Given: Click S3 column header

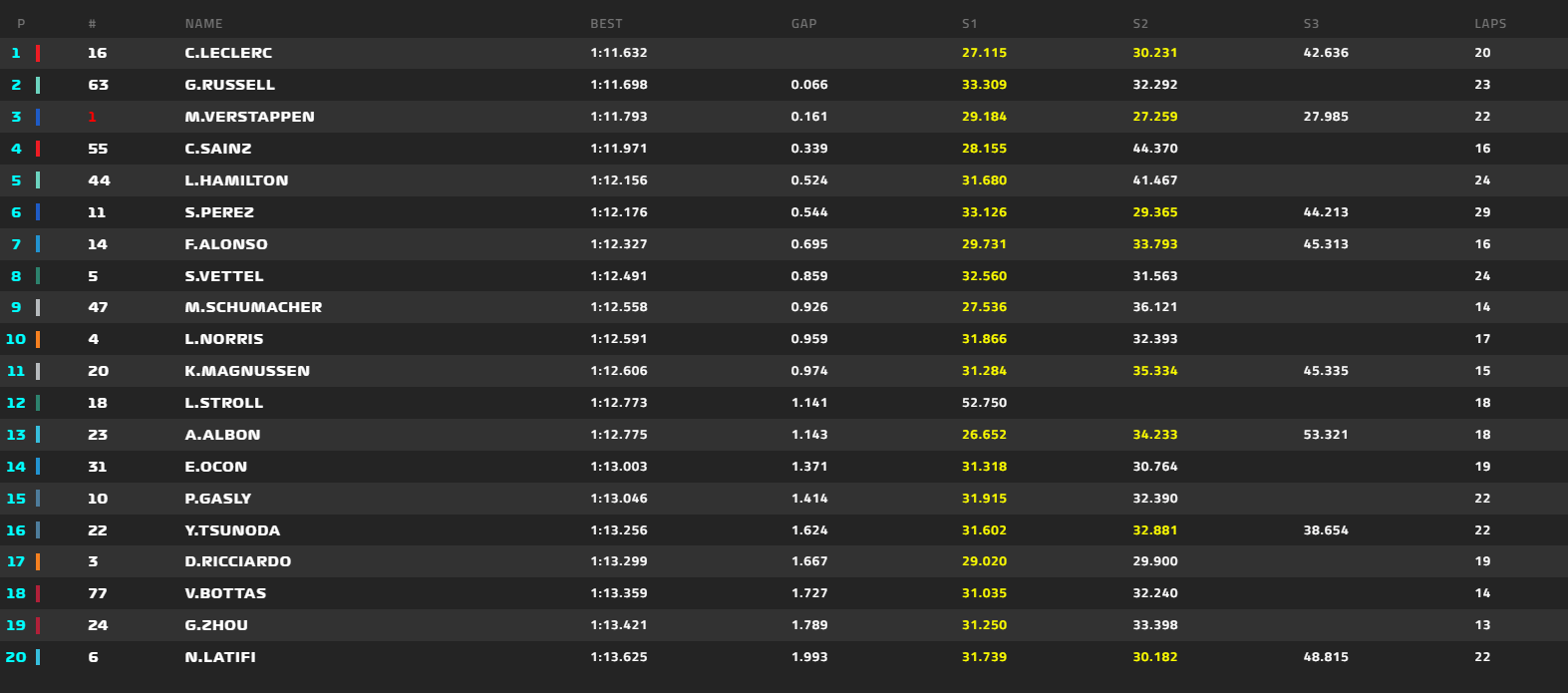Looking at the screenshot, I should [1311, 24].
